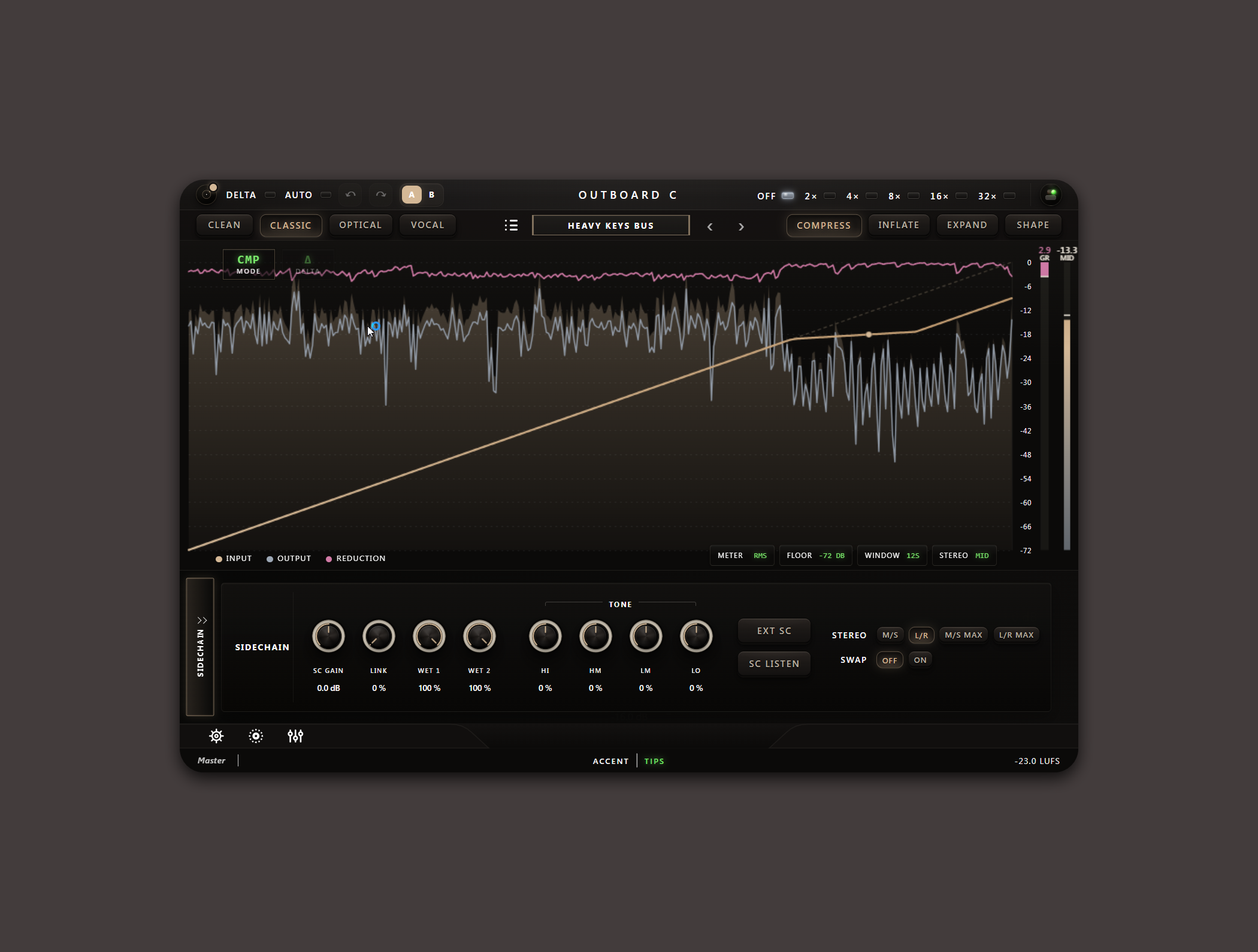1258x952 pixels.
Task: Click the delta triangle mode icon
Action: point(307,263)
